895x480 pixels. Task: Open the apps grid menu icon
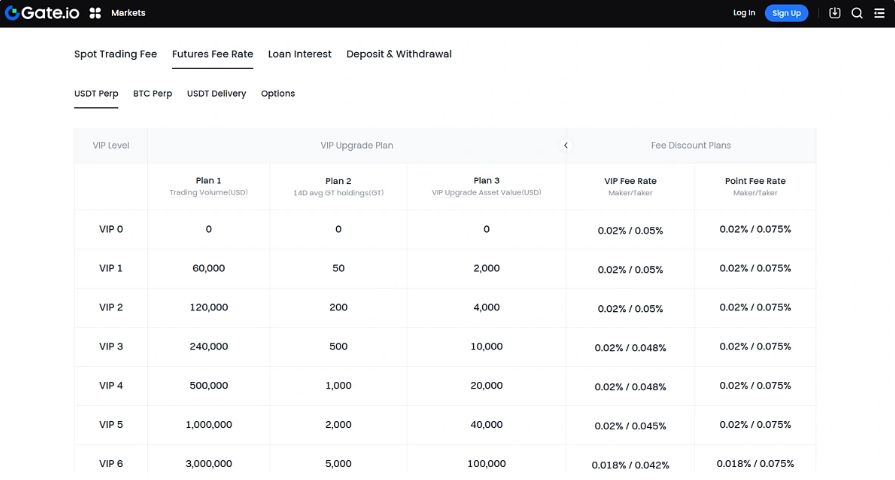click(95, 13)
